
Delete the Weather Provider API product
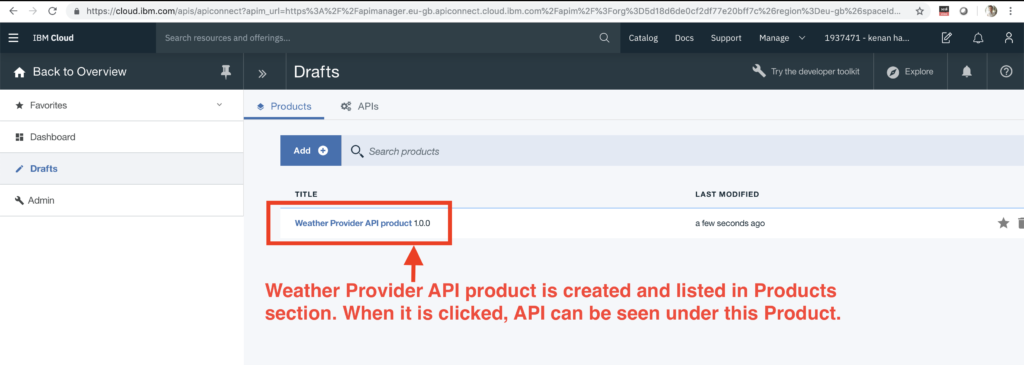1020,223
